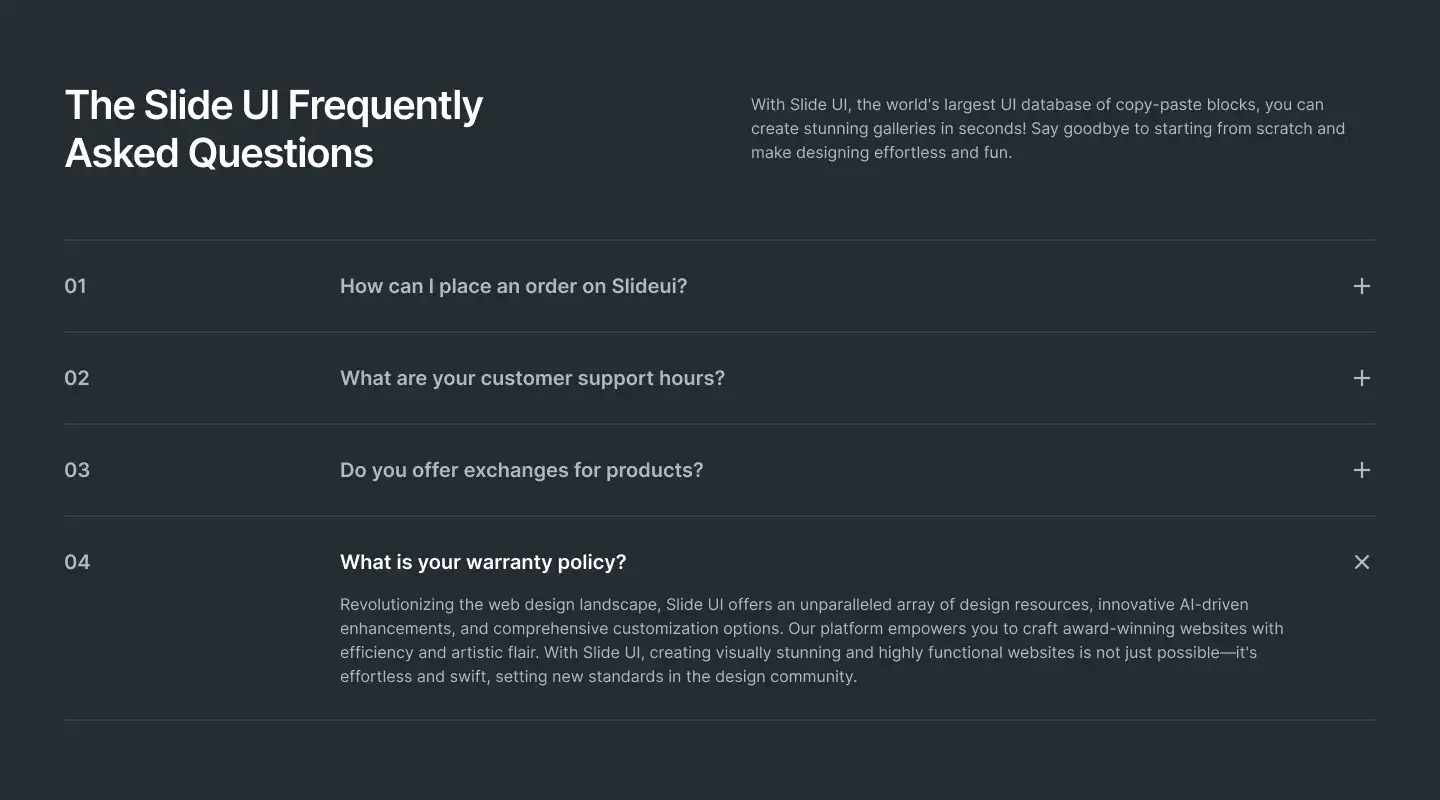This screenshot has height=800, width=1440.
Task: Click the intro line "make designing effortless and fun."
Action: coord(881,152)
